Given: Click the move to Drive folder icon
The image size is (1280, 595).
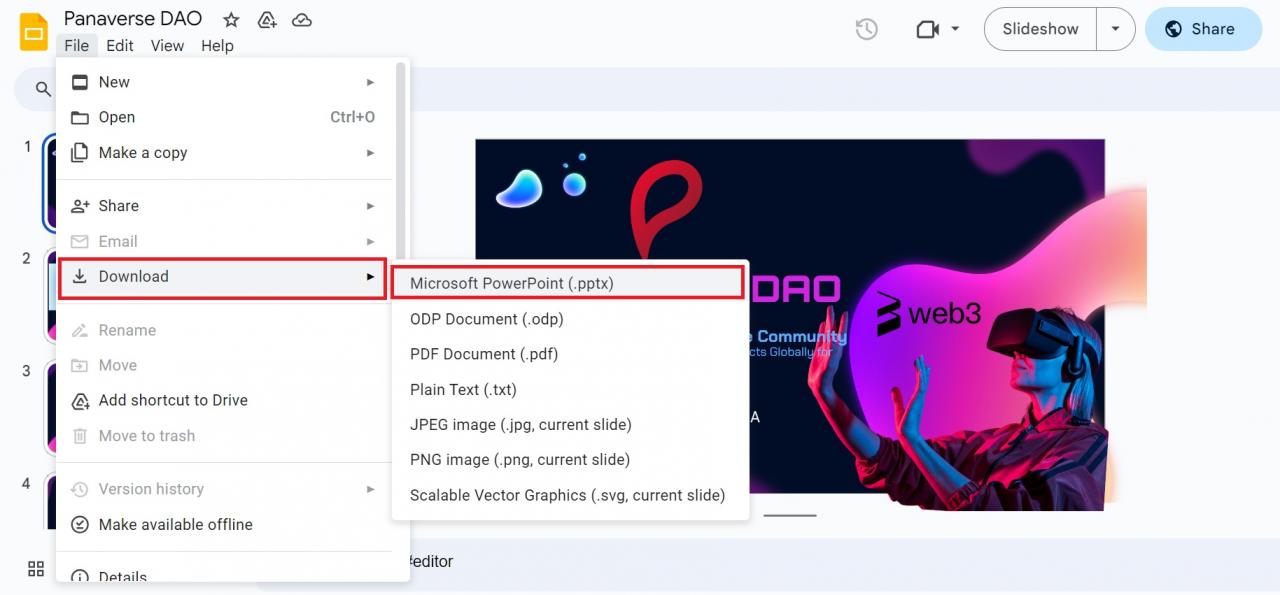Looking at the screenshot, I should coord(266,19).
